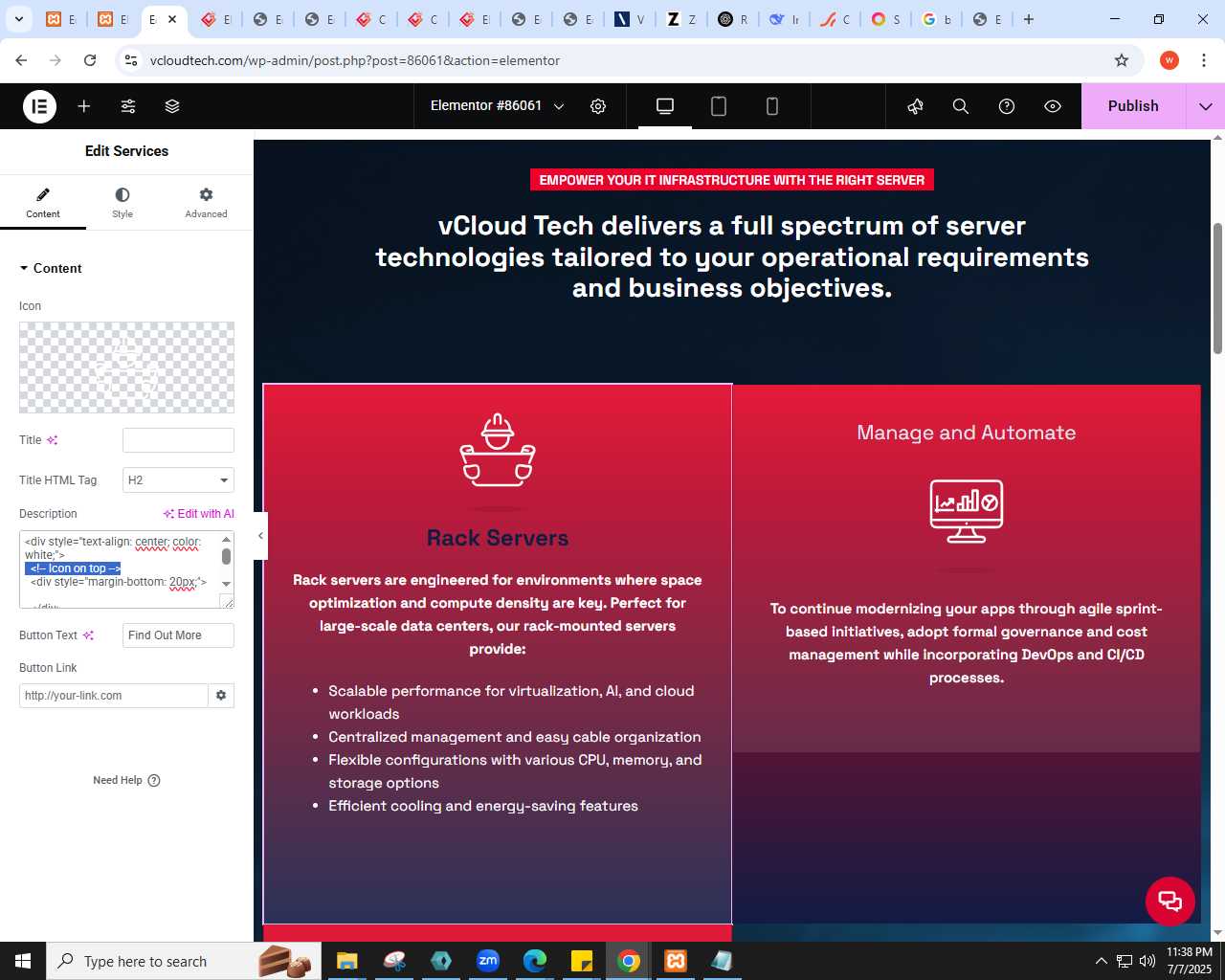Click the Publish button
Screen dimensions: 1225x980
[1133, 106]
